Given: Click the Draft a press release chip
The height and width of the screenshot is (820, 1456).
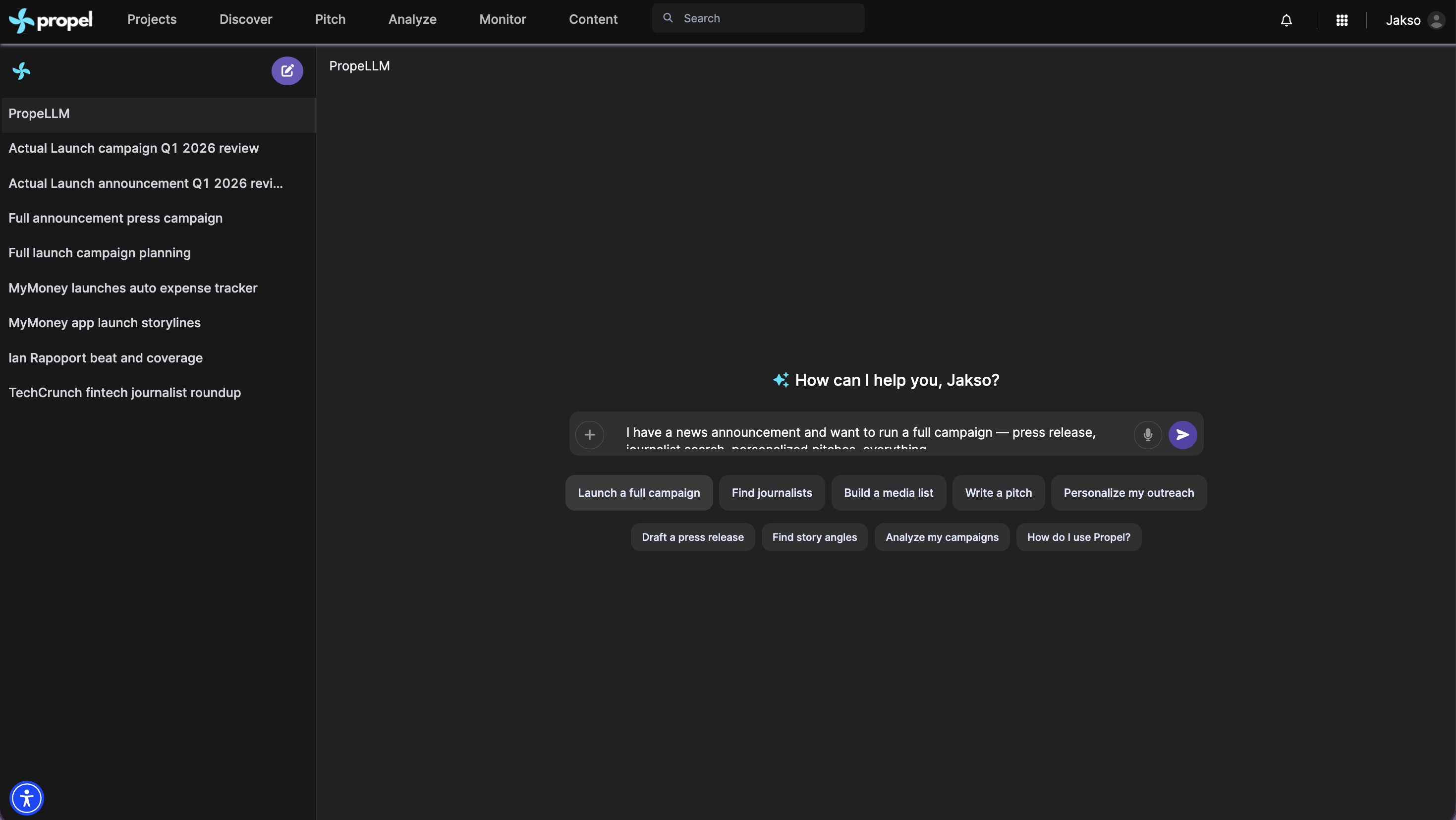Looking at the screenshot, I should pyautogui.click(x=692, y=537).
